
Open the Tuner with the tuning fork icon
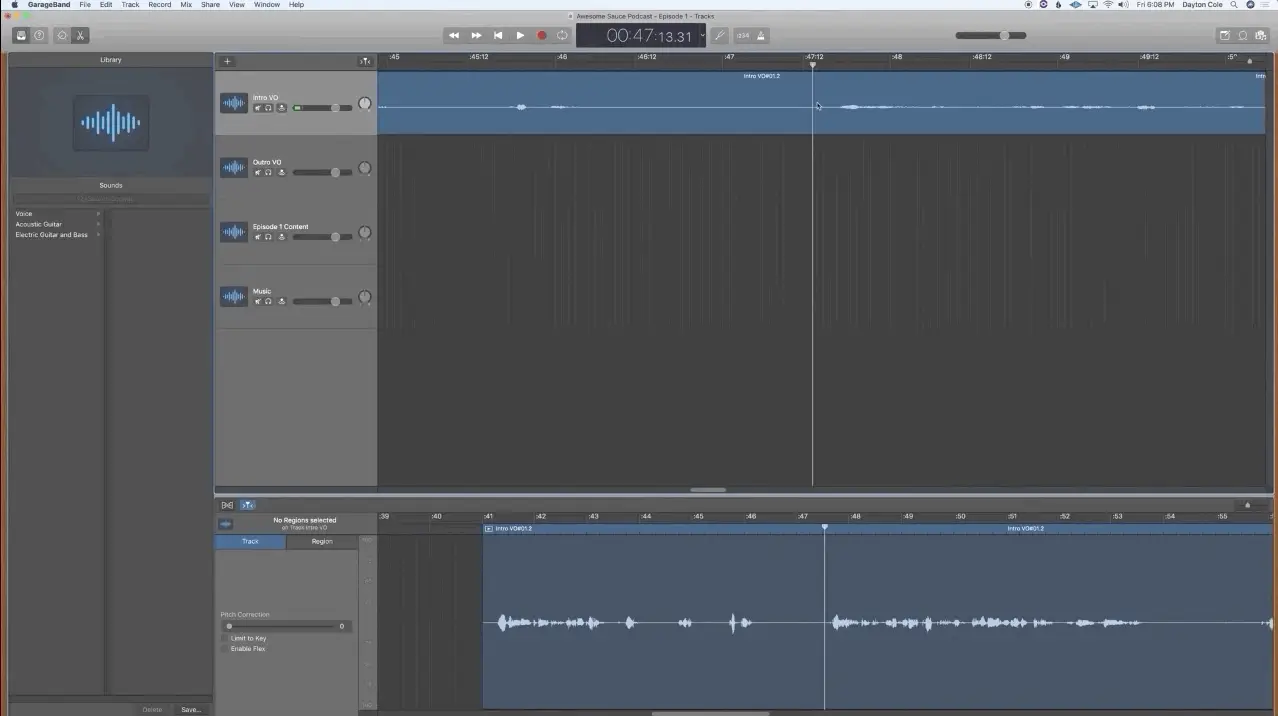(x=720, y=35)
